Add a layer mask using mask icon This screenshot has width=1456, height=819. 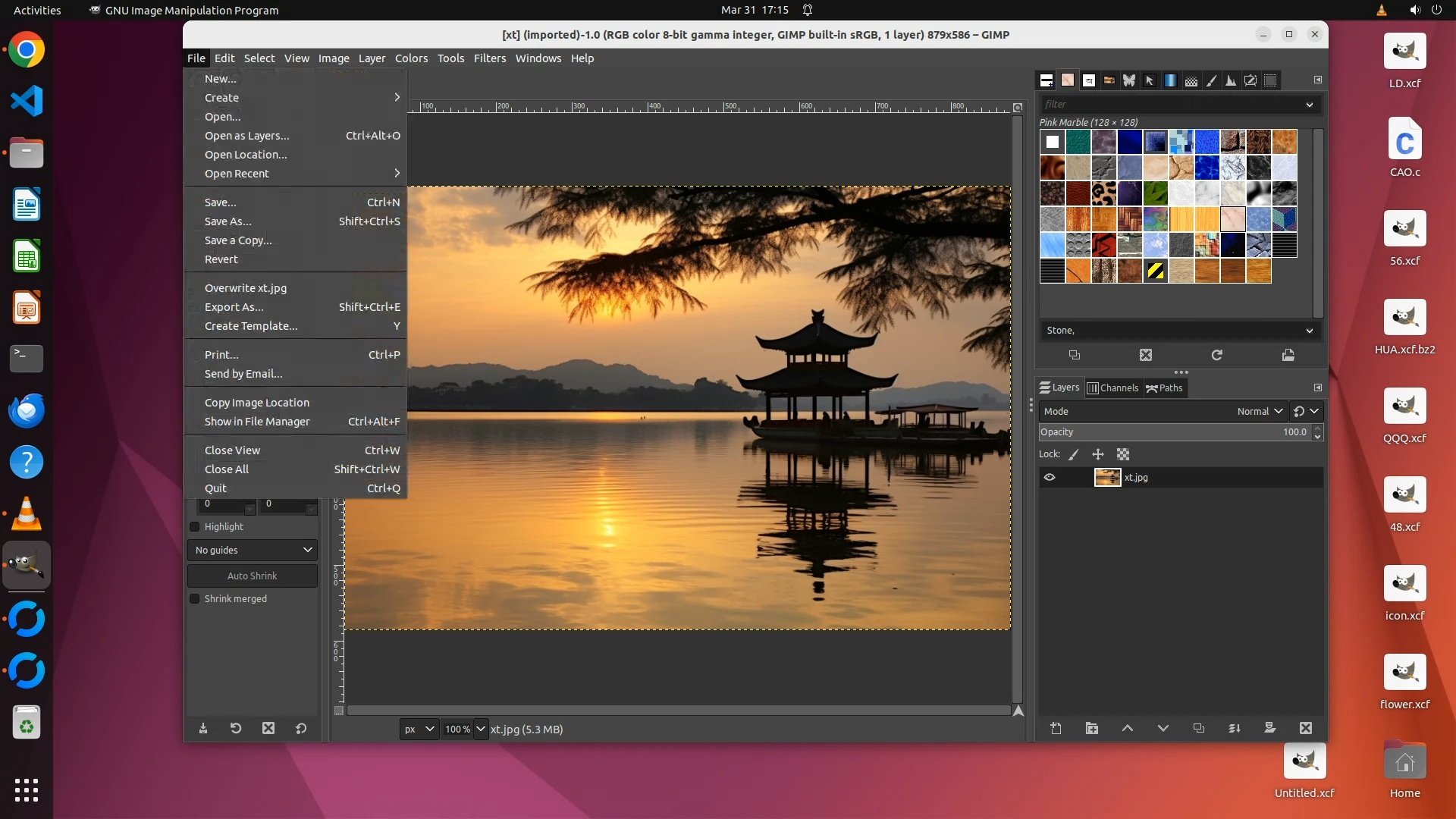[x=1270, y=728]
